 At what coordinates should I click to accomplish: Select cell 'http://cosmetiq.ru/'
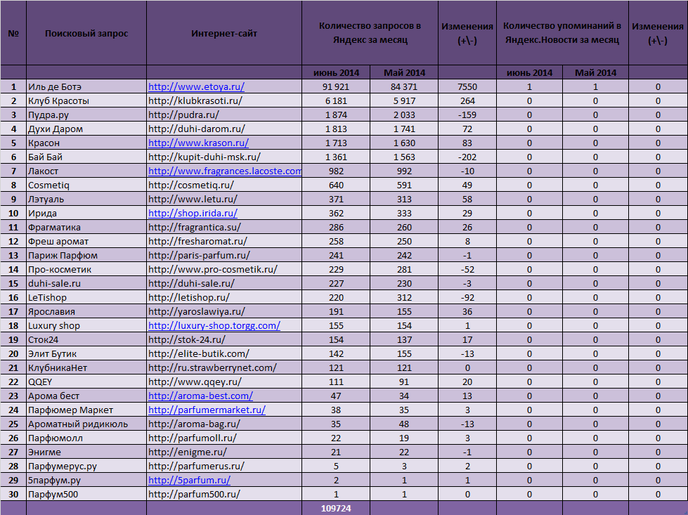[224, 185]
